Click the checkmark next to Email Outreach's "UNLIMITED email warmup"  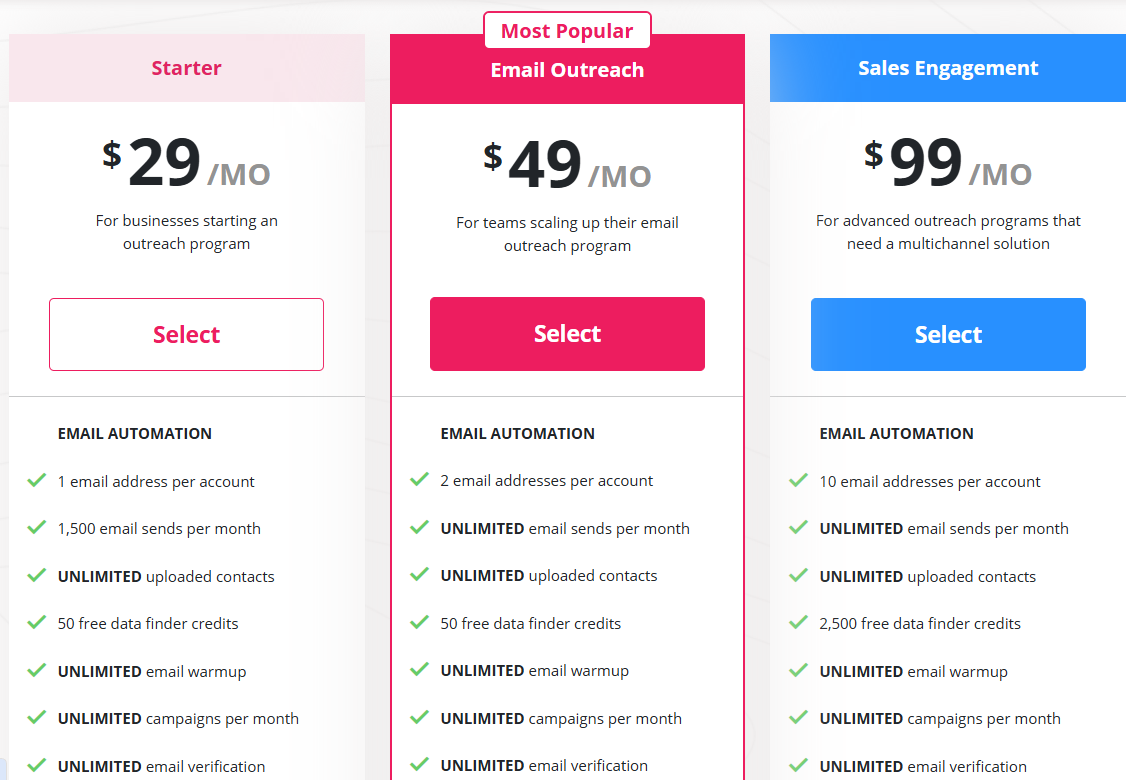pos(418,670)
